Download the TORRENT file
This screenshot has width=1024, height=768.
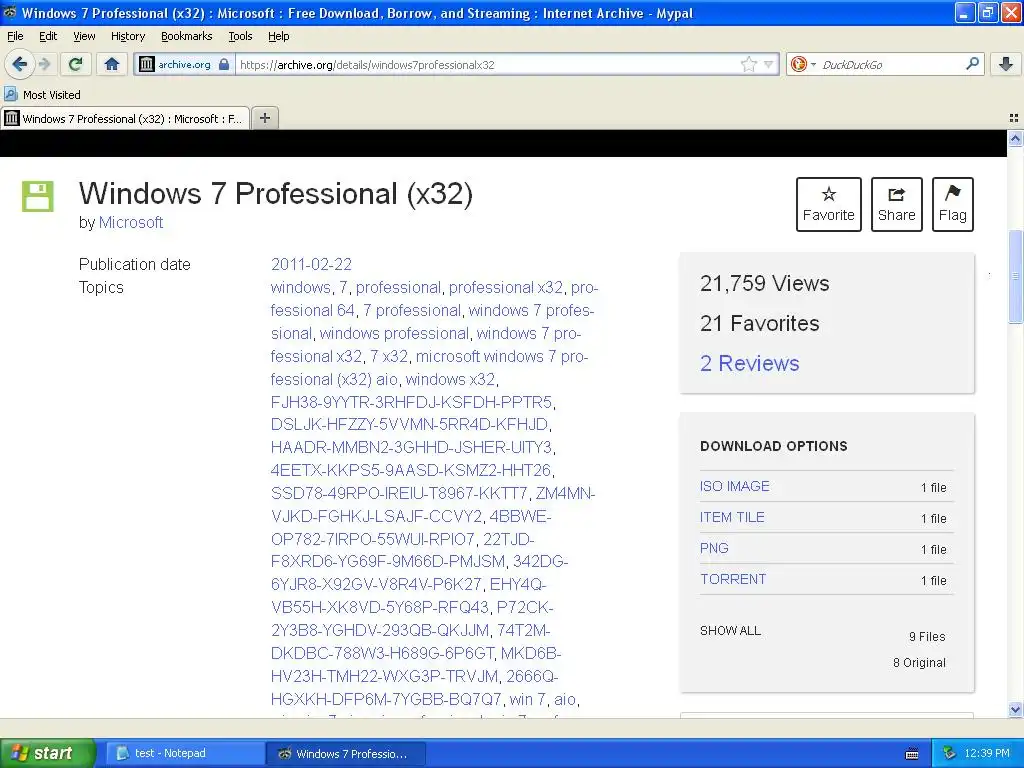click(733, 579)
